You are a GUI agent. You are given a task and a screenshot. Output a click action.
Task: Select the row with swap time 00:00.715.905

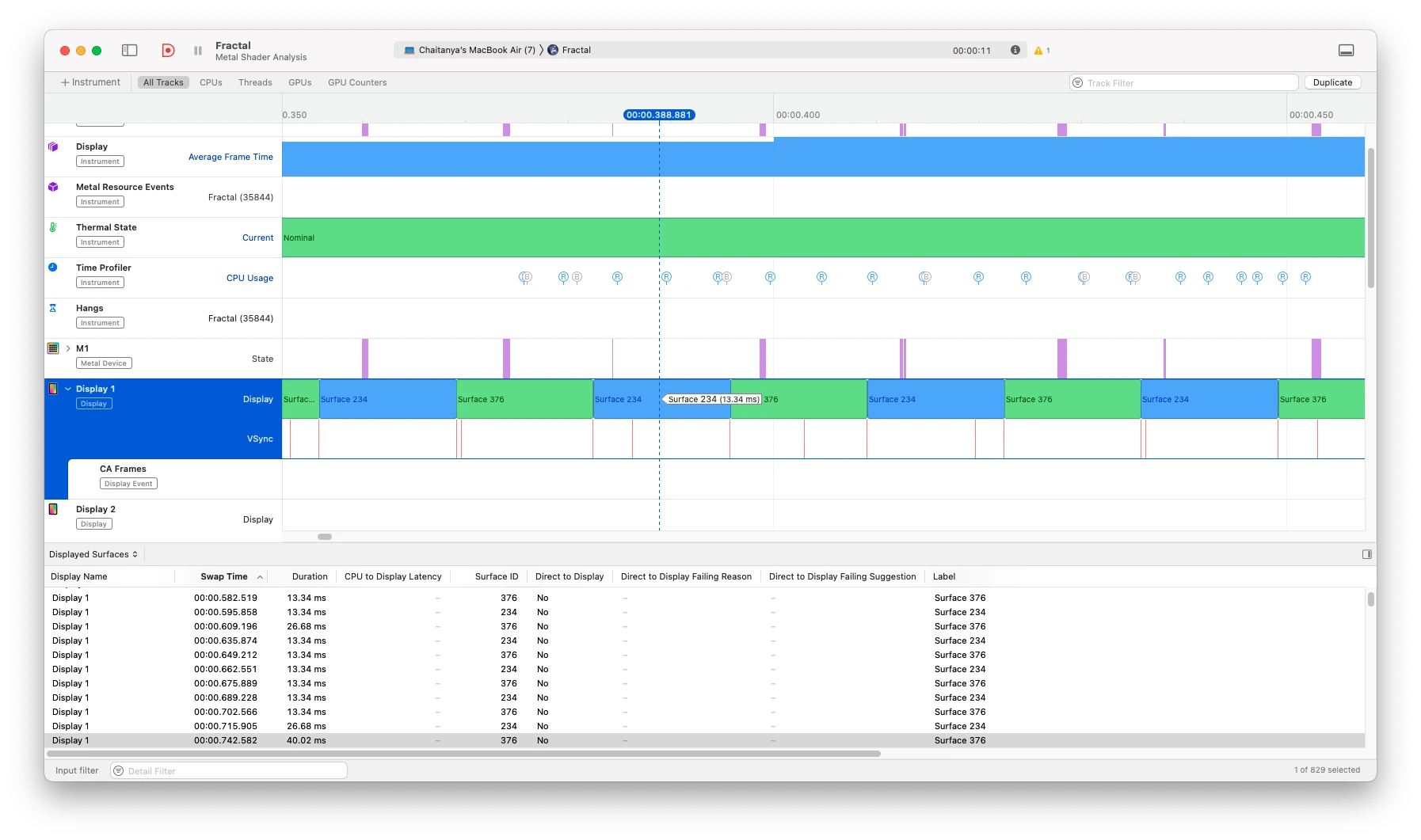(705, 726)
